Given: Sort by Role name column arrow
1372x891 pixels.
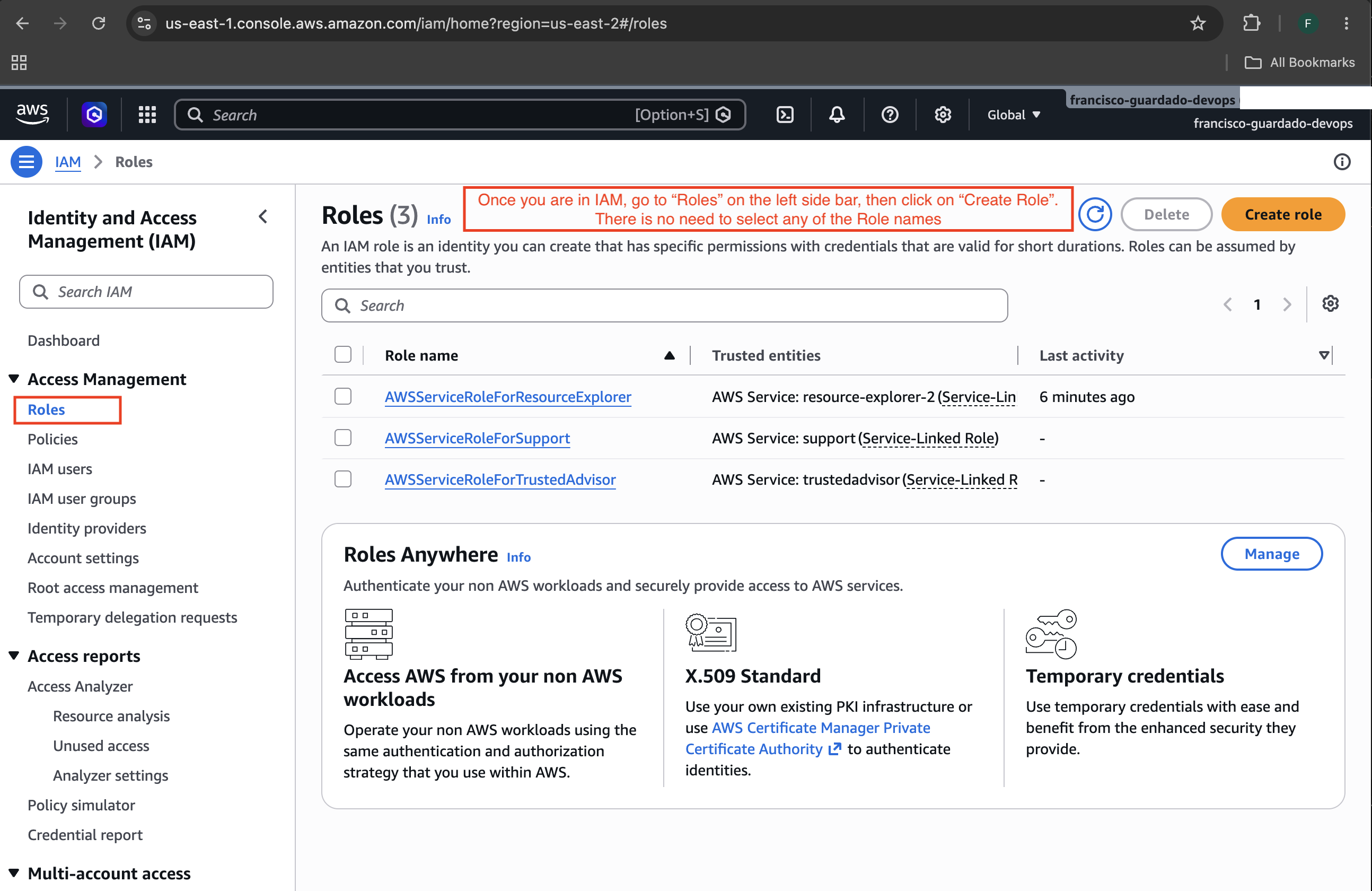Looking at the screenshot, I should [669, 355].
